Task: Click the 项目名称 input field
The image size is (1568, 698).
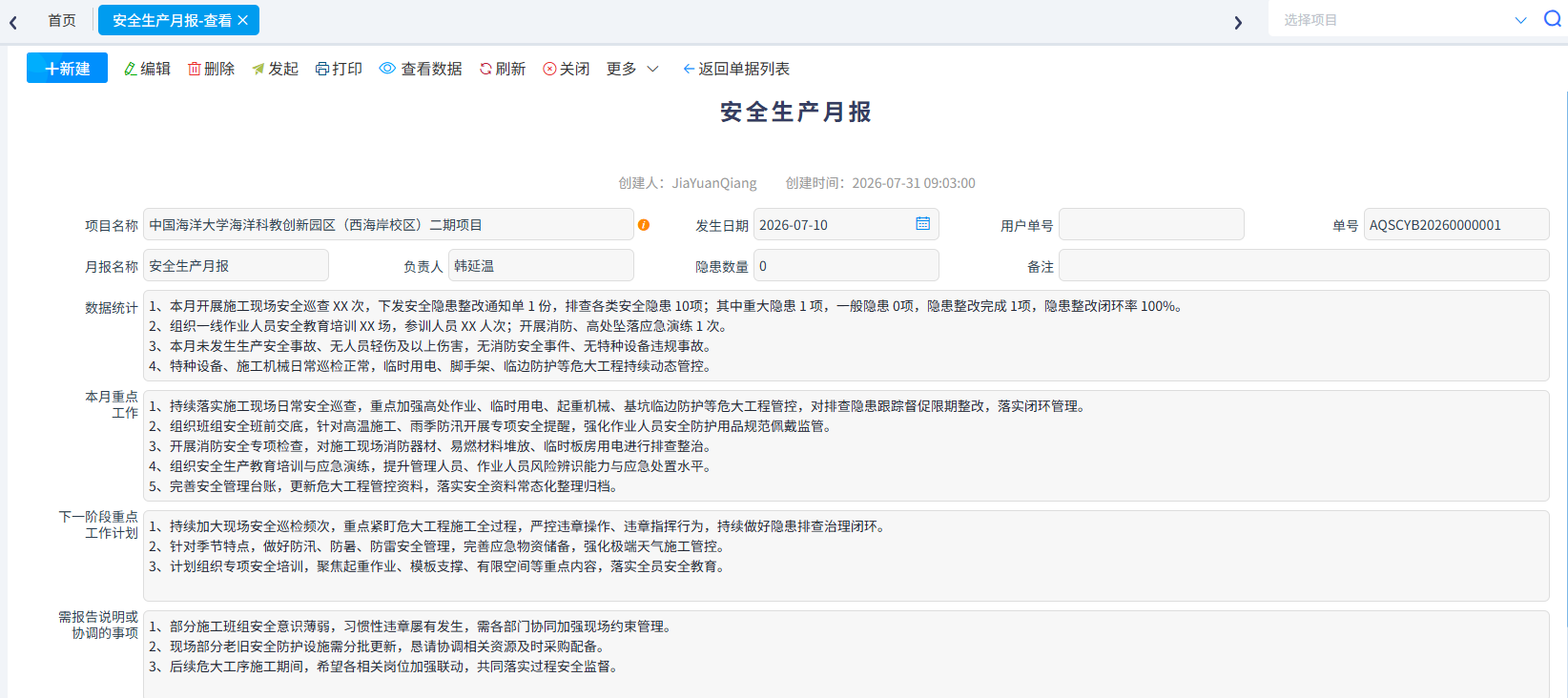Action: tap(388, 224)
